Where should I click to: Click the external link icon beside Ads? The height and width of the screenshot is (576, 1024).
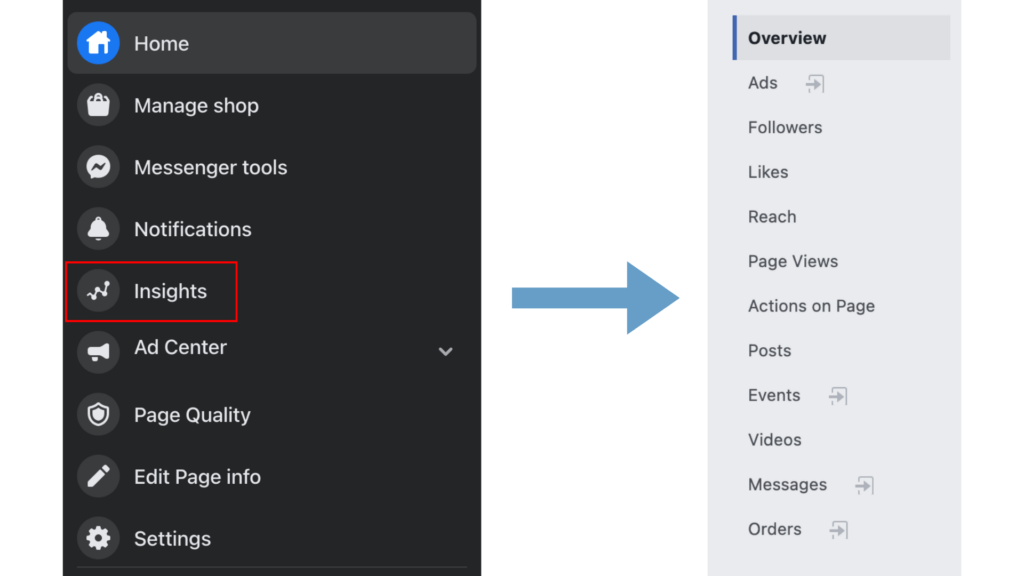click(814, 83)
